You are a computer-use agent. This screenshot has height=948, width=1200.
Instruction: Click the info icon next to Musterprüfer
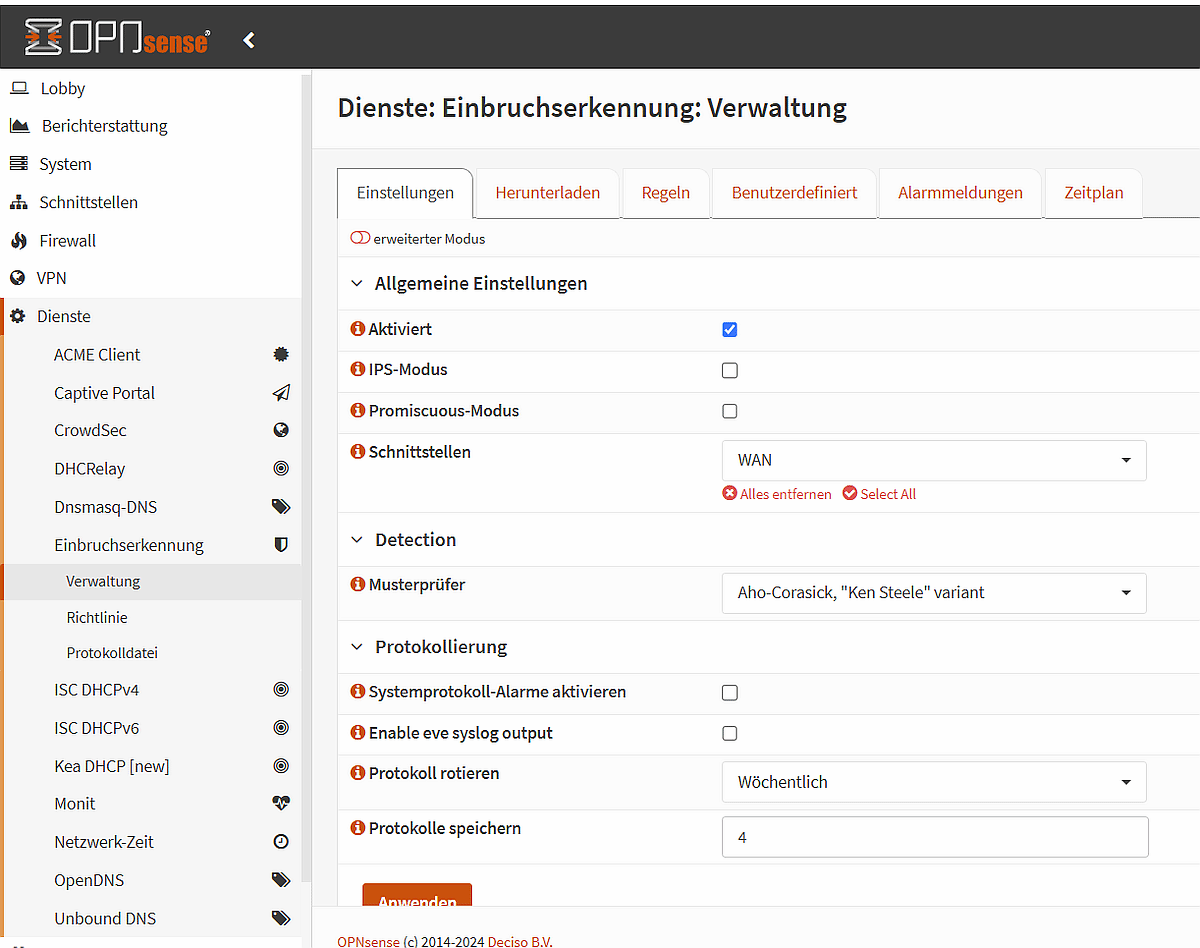pyautogui.click(x=358, y=584)
